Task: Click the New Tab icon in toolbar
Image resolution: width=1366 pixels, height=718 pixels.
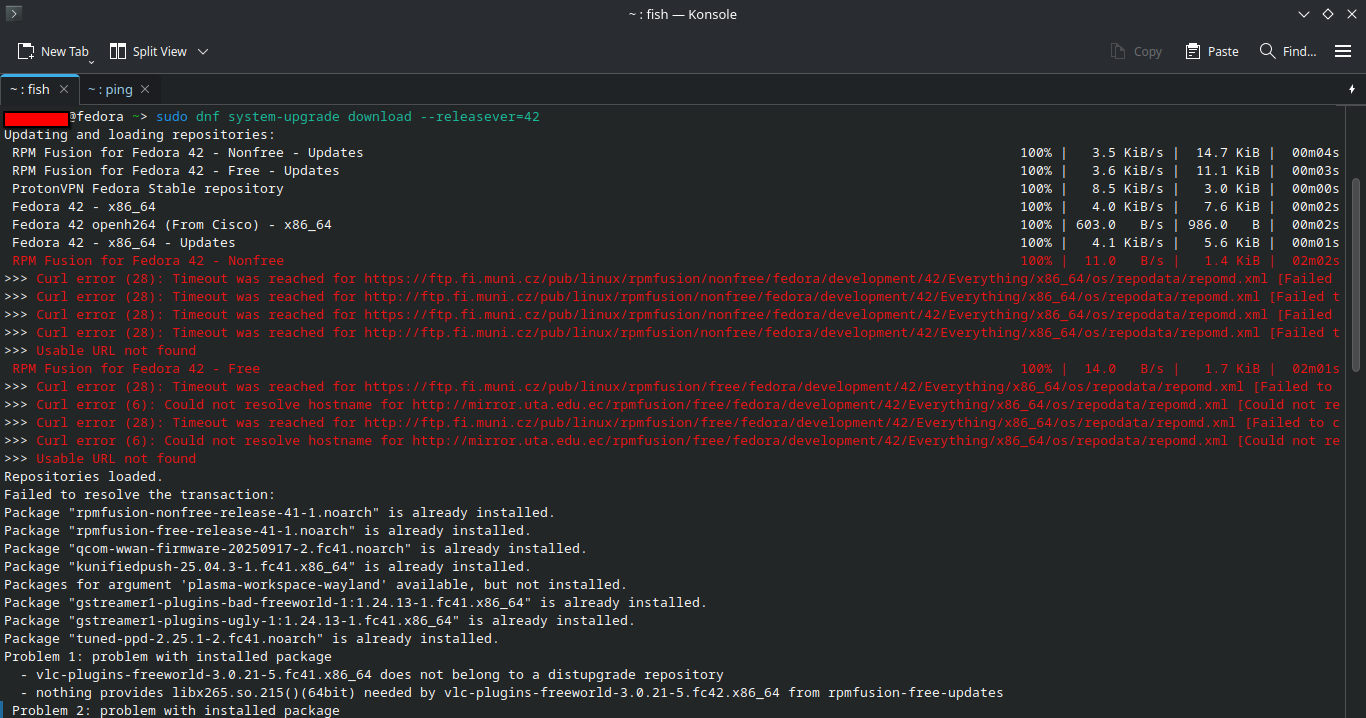Action: coord(26,51)
